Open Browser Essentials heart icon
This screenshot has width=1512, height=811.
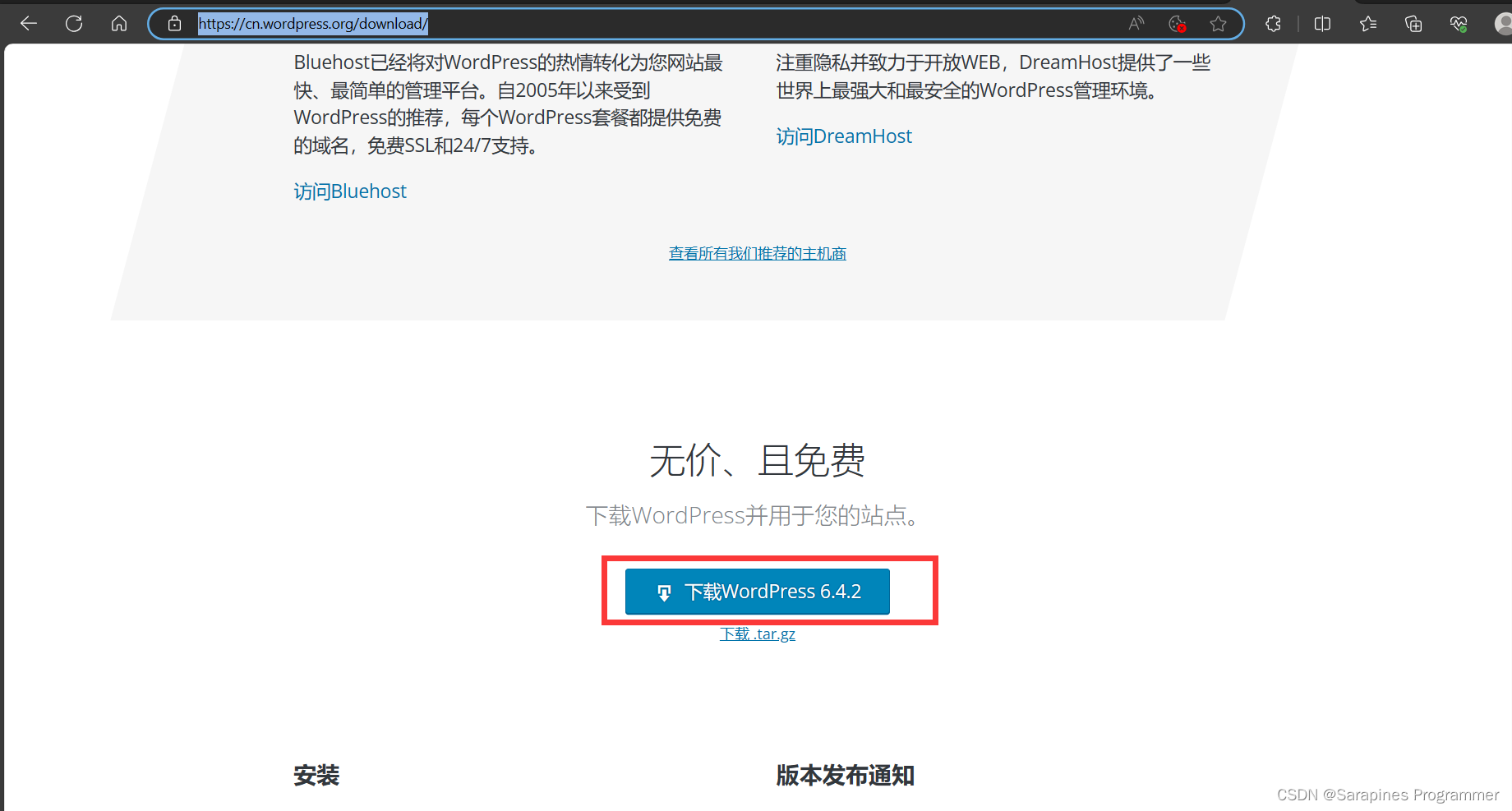pyautogui.click(x=1459, y=24)
